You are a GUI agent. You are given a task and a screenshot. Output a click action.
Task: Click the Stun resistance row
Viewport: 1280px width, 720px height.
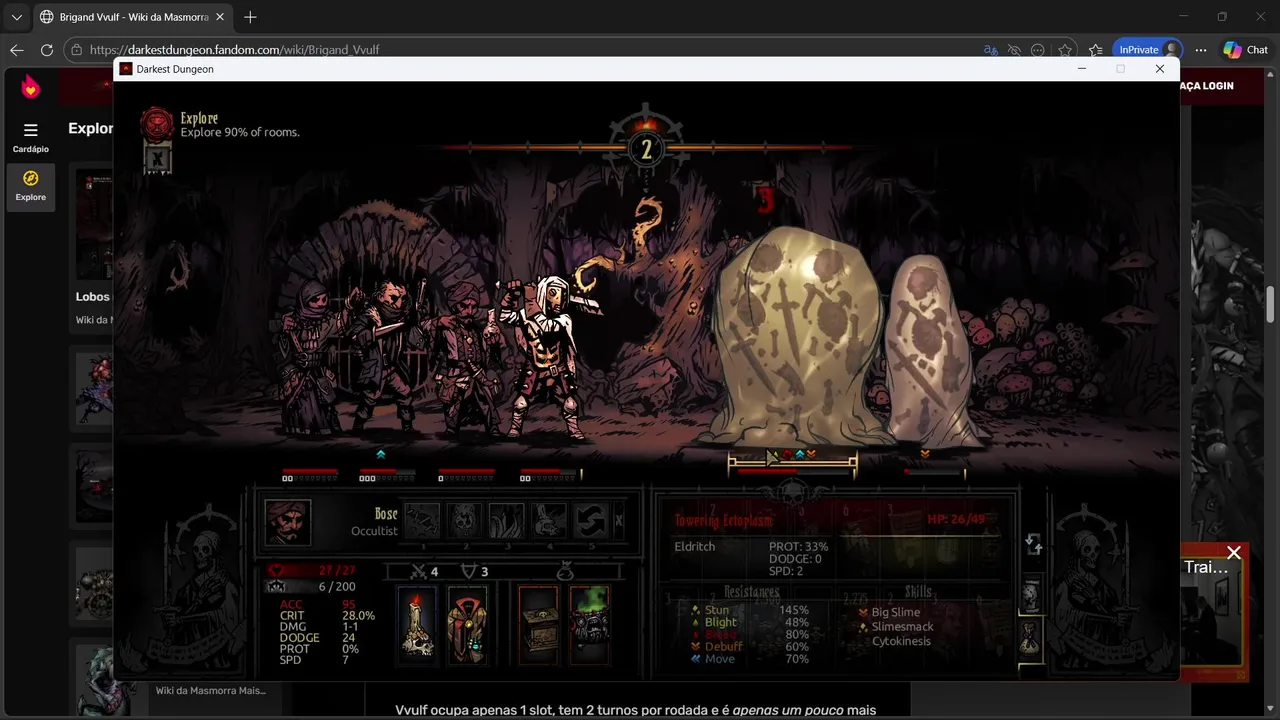[749, 610]
